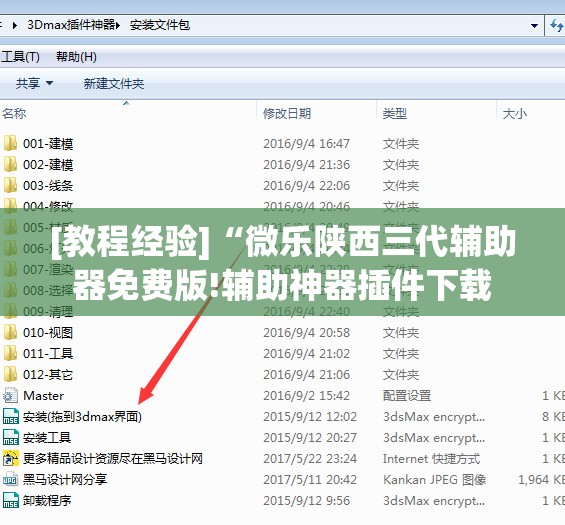Open the 帮助(H) menu
The width and height of the screenshot is (565, 525).
[76, 57]
